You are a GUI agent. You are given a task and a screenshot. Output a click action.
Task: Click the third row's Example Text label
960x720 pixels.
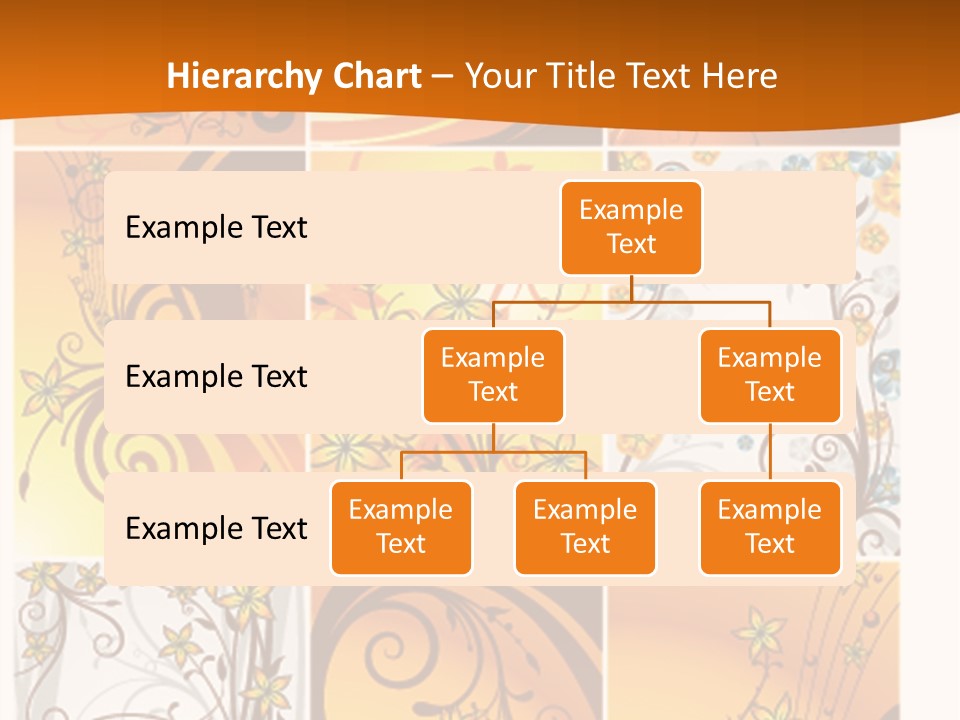click(216, 528)
